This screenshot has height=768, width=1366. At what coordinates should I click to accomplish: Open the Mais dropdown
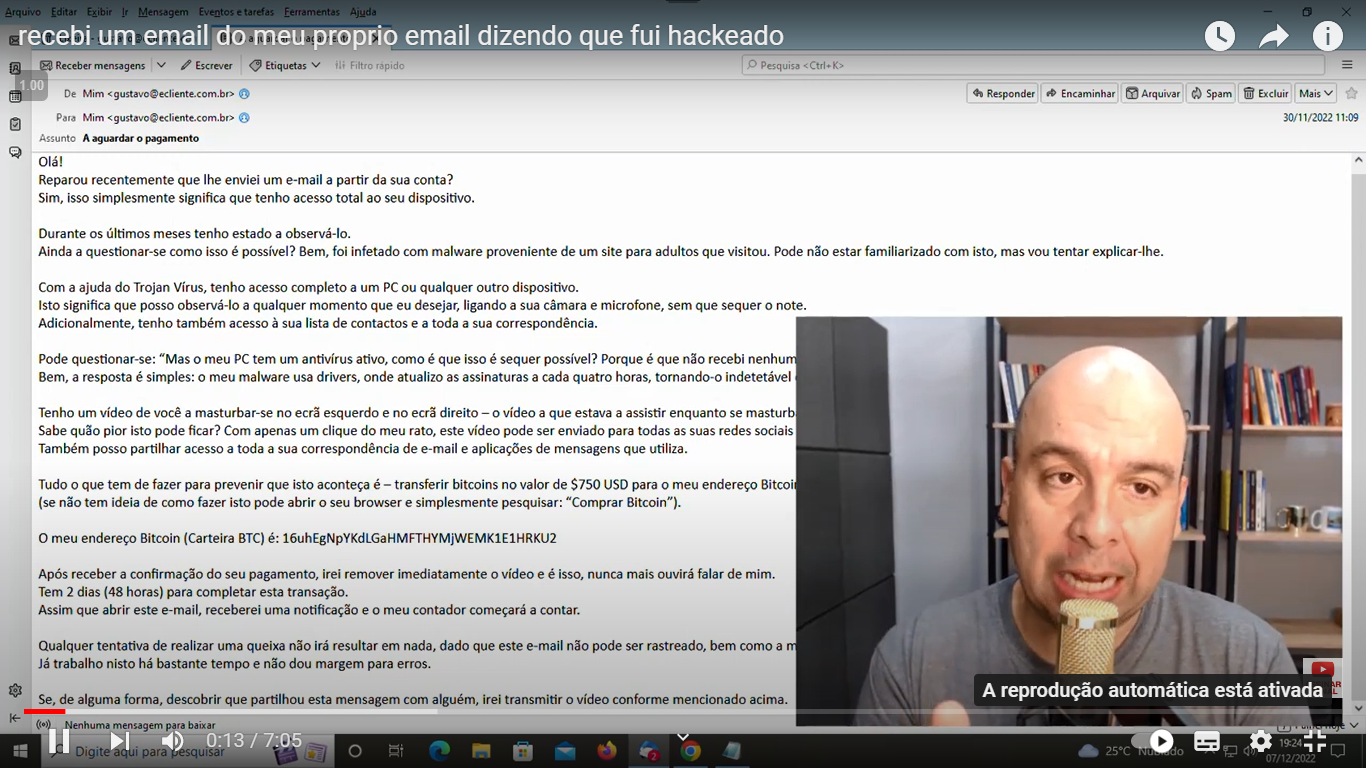(1315, 93)
